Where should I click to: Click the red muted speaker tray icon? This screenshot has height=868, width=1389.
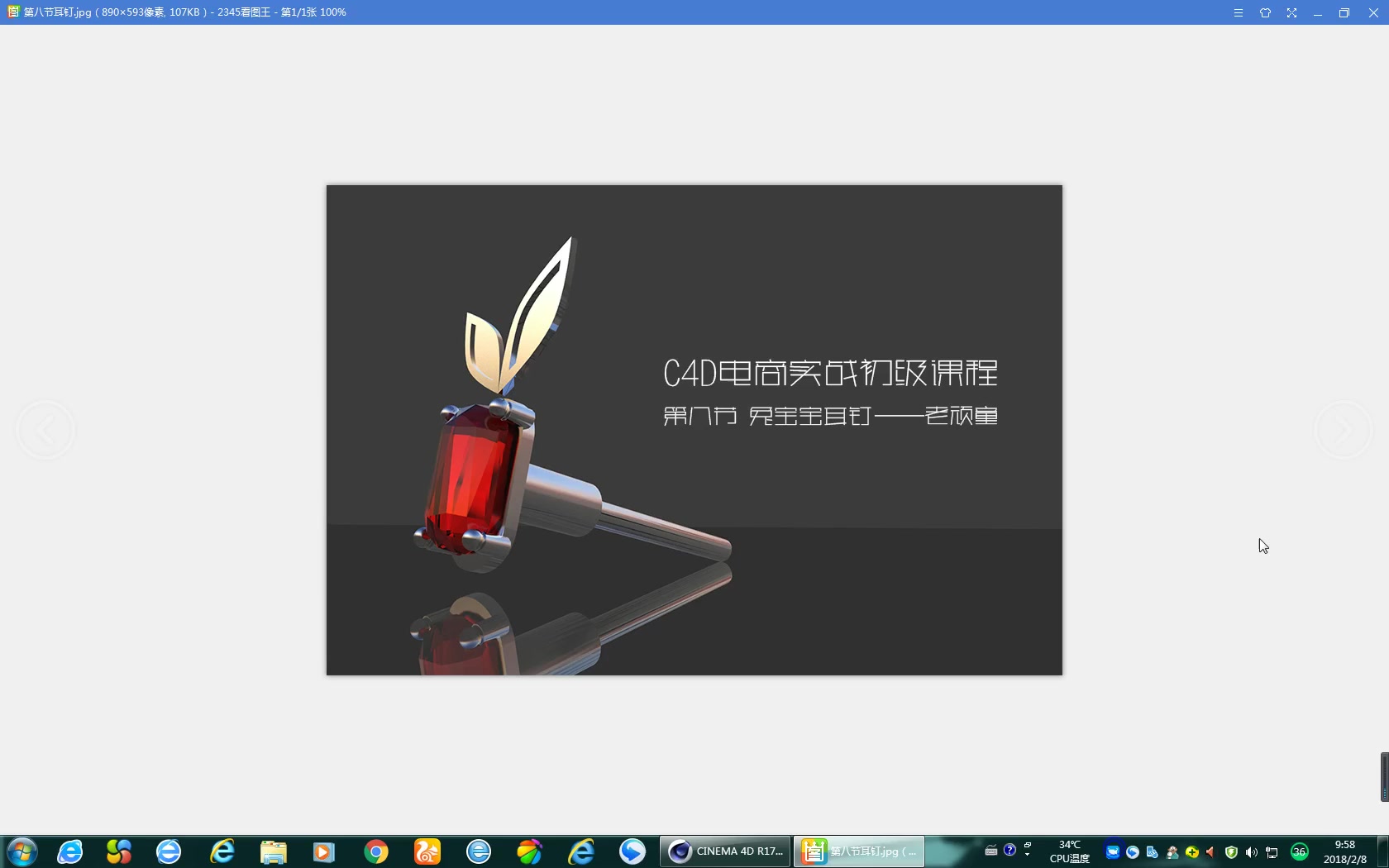[1211, 852]
